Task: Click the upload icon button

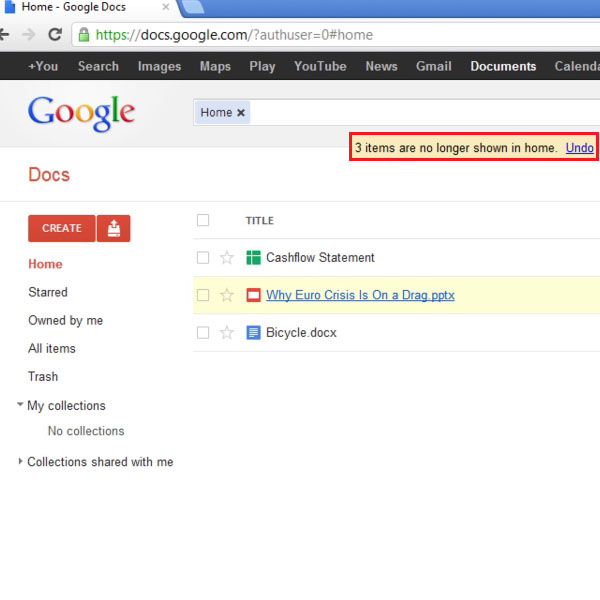Action: [x=114, y=228]
